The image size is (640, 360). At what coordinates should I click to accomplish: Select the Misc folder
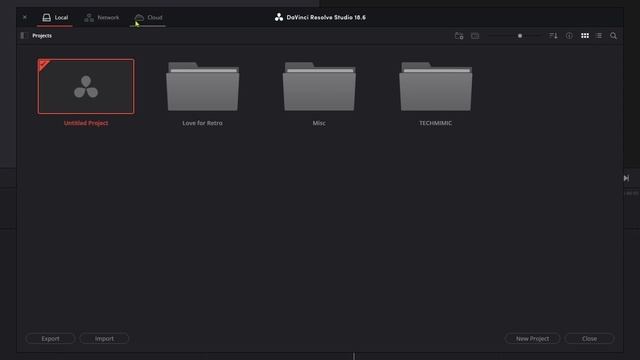pyautogui.click(x=319, y=87)
